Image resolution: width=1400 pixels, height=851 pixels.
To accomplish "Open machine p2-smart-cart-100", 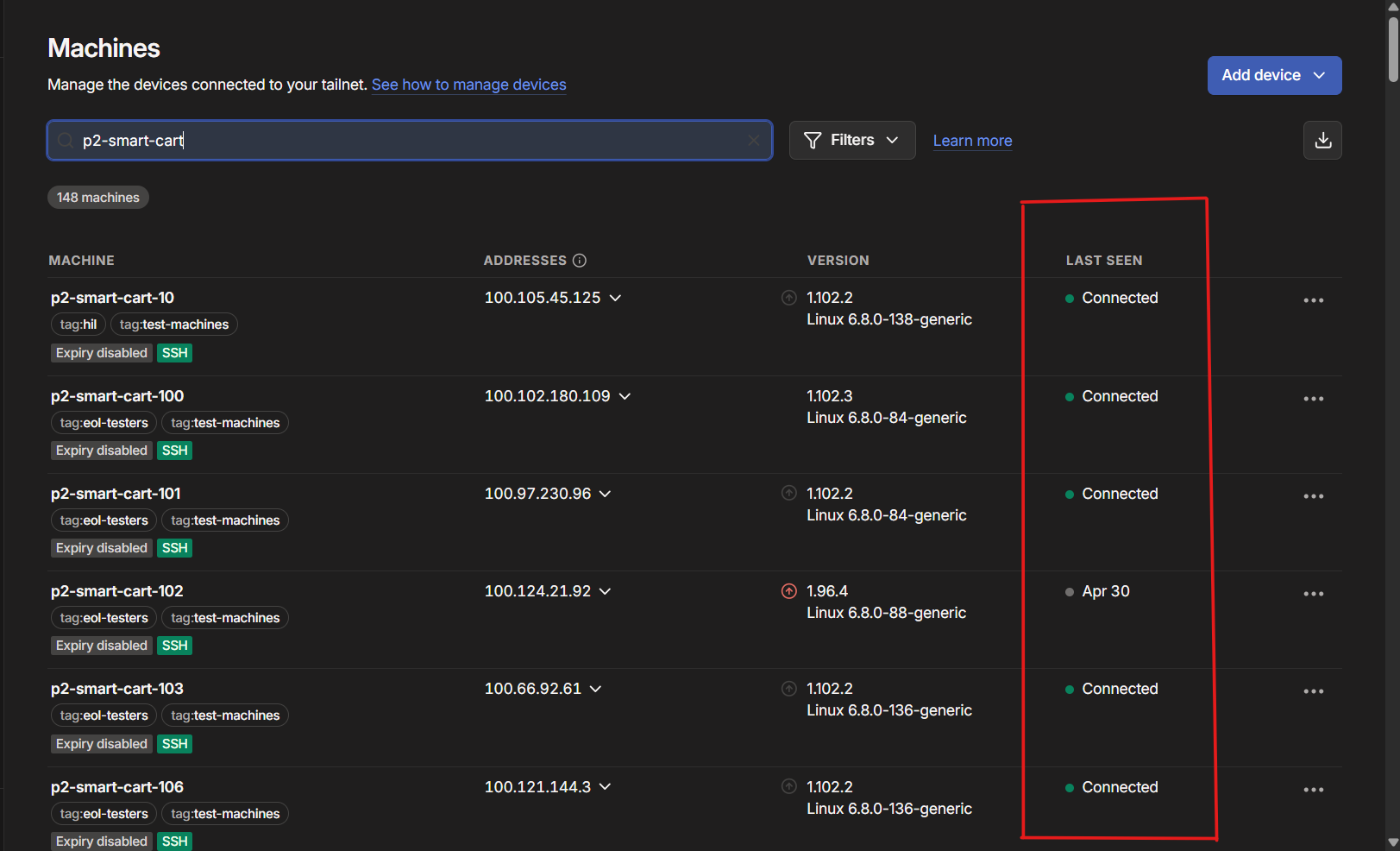I will pos(117,396).
